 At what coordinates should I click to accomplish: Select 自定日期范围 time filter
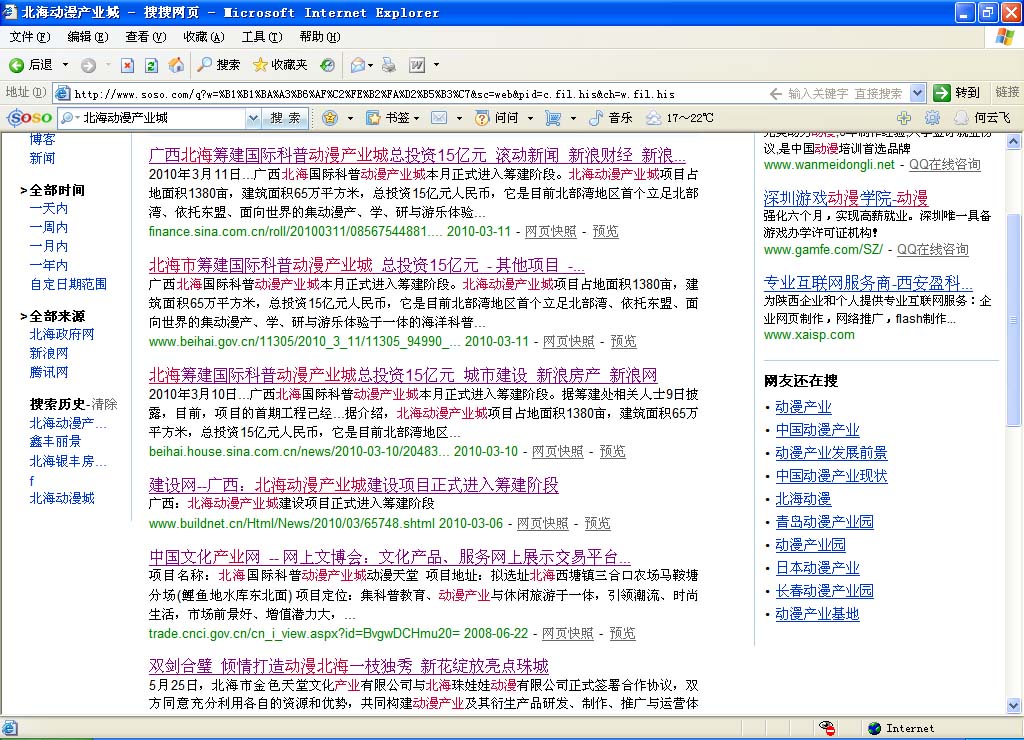(69, 284)
